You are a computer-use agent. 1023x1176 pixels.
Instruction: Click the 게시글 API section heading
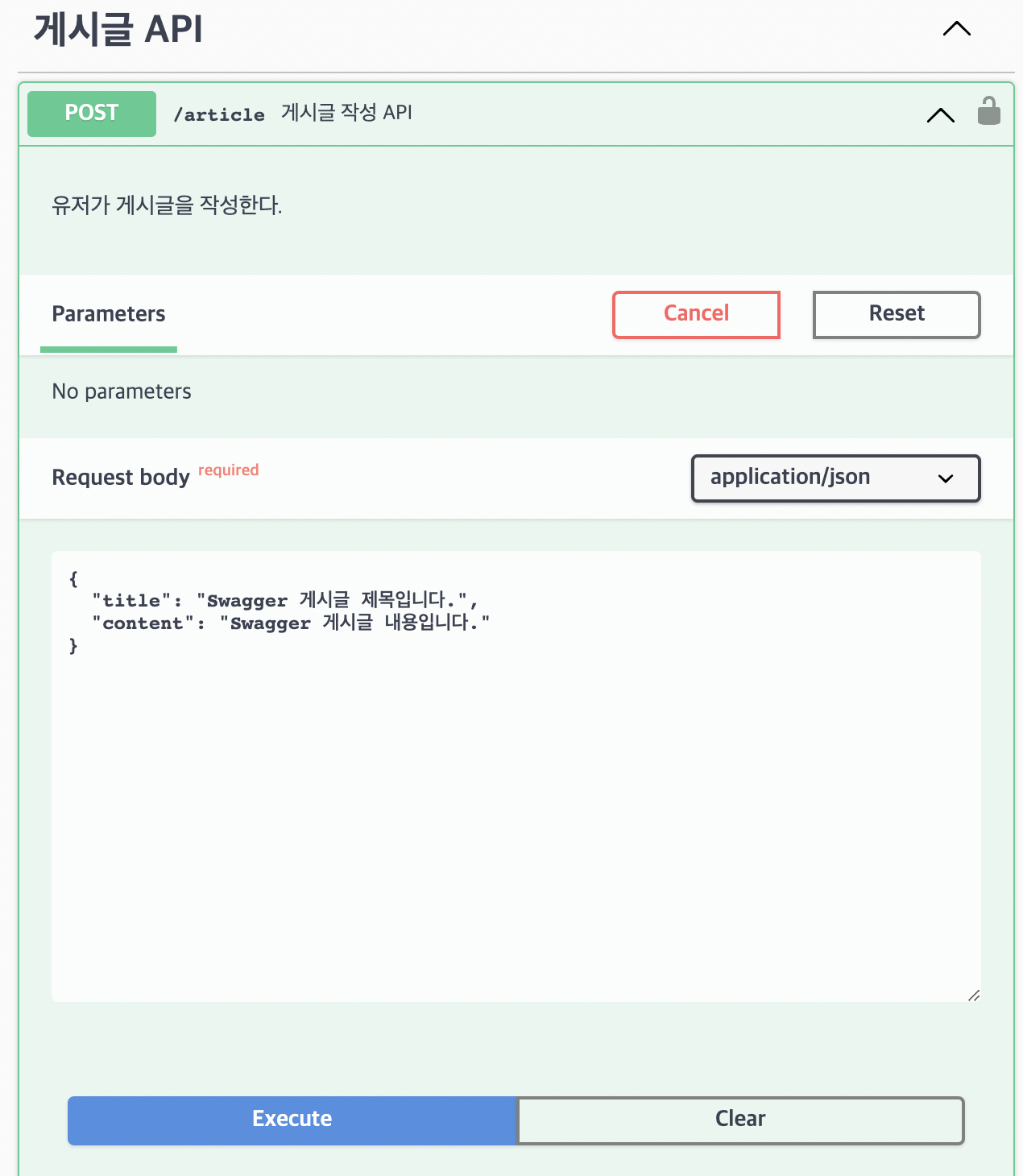[x=118, y=30]
